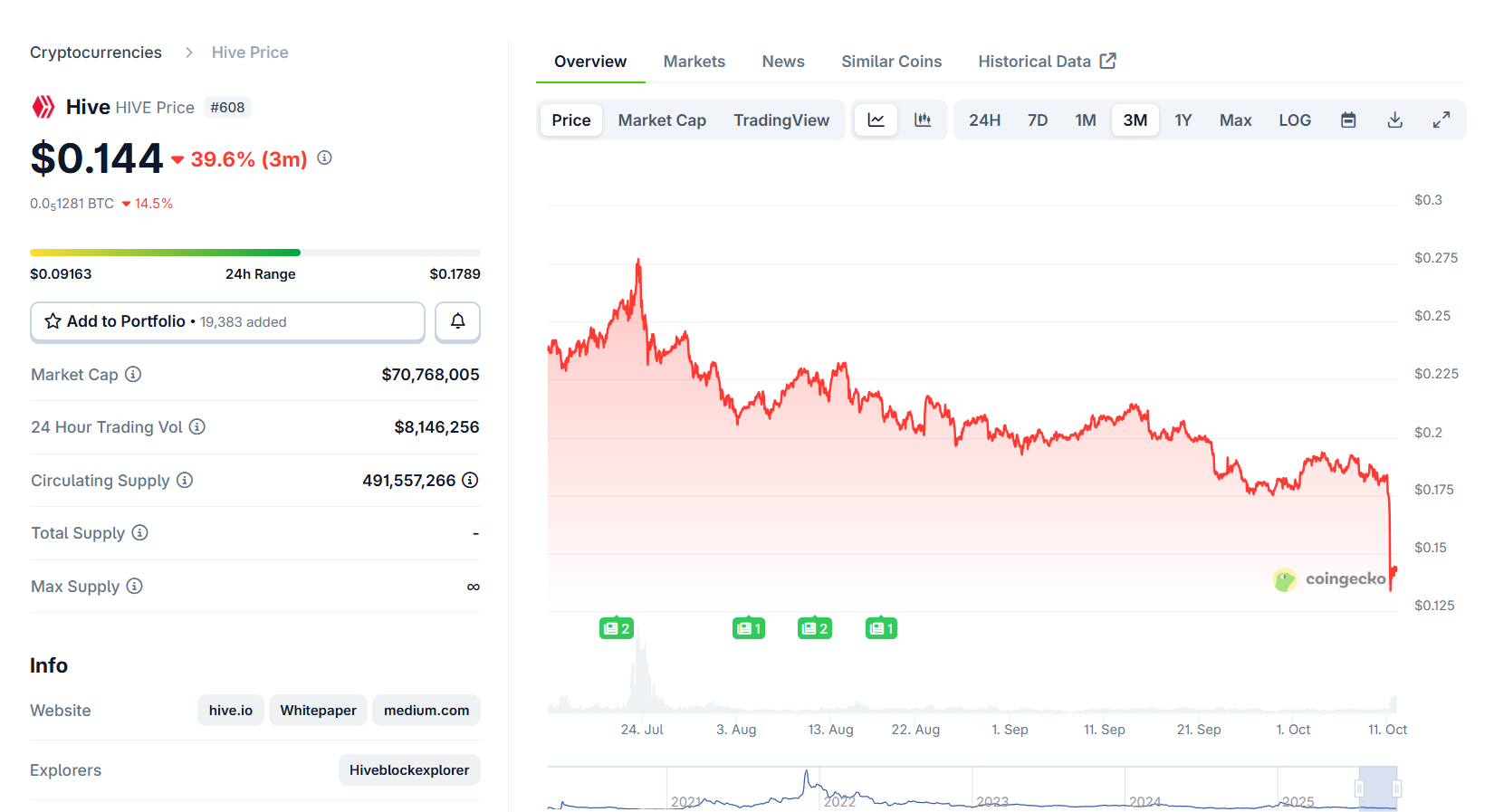Click the price alert bell icon
1494x812 pixels.
(457, 321)
